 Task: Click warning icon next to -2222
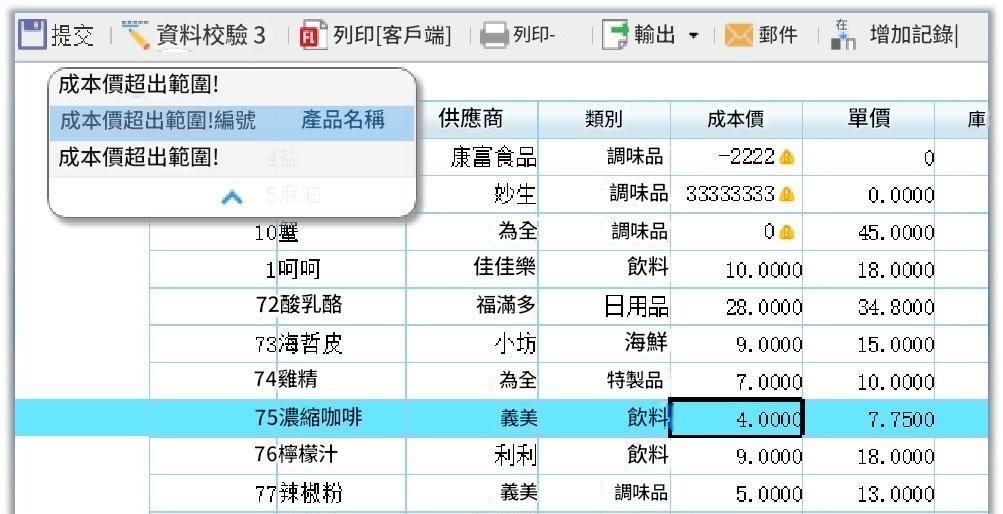click(x=787, y=157)
